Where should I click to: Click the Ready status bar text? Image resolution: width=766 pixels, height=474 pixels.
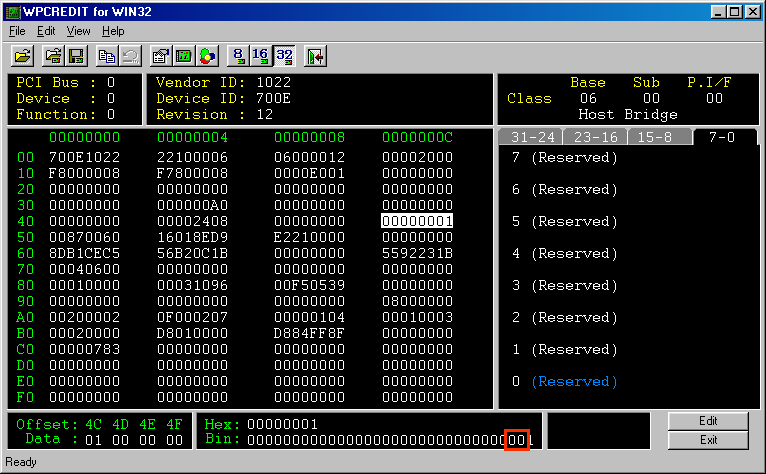[x=21, y=462]
